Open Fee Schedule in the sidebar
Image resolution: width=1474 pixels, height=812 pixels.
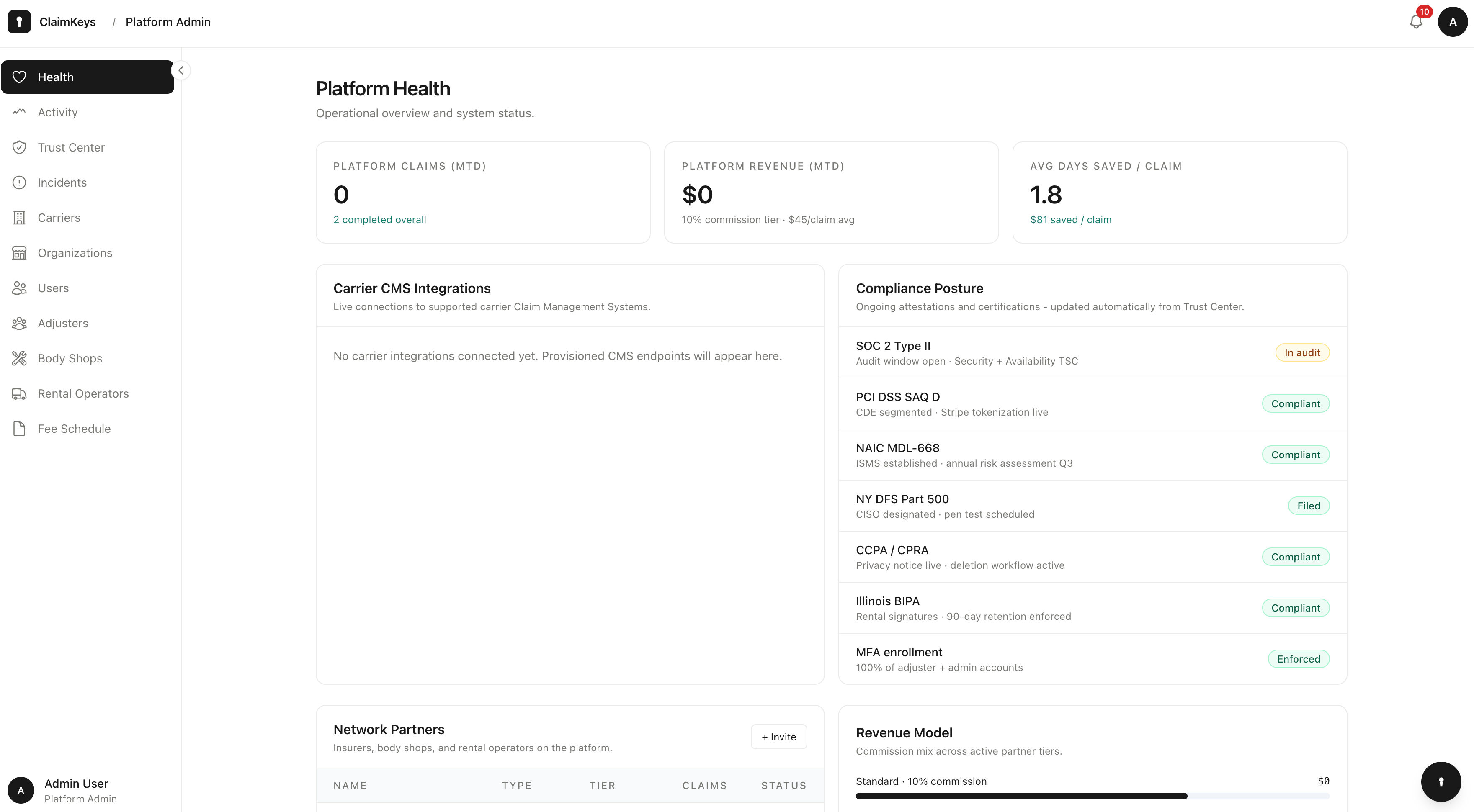coord(88,428)
